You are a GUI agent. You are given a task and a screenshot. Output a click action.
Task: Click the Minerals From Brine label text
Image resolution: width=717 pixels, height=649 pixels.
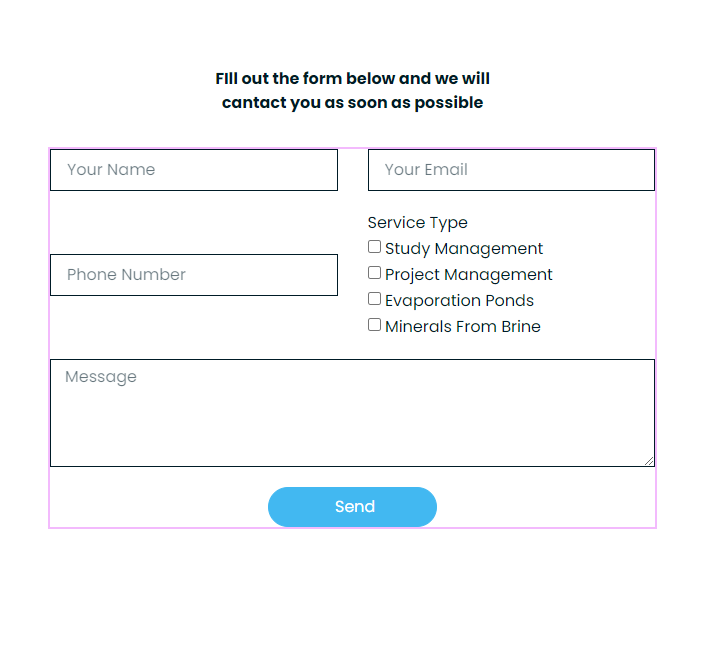click(462, 327)
